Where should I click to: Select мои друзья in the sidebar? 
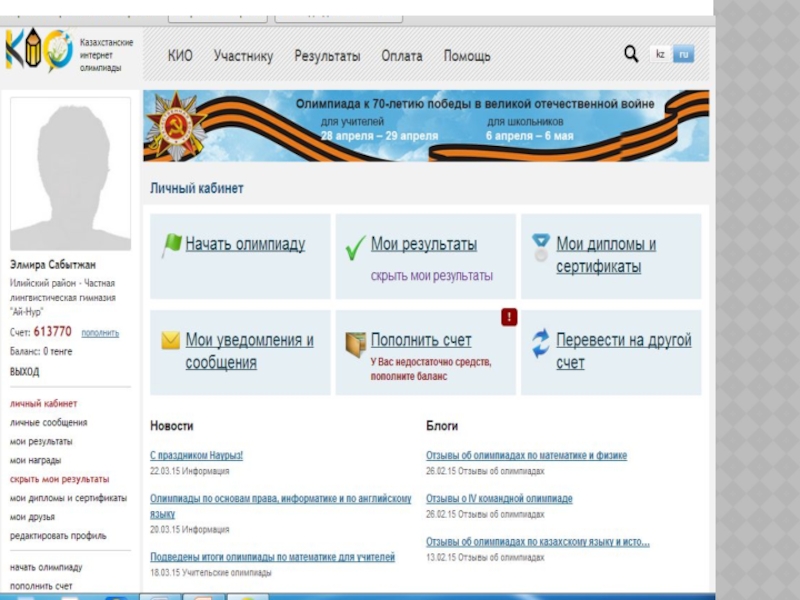(32, 517)
